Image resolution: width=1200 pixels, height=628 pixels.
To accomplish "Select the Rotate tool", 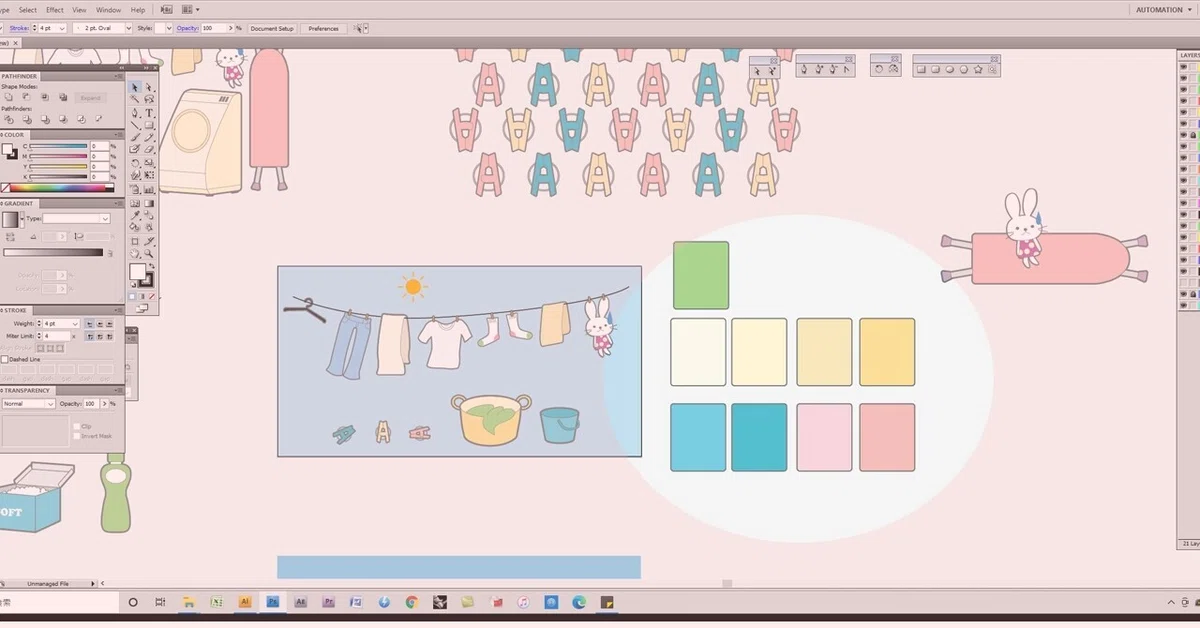I will (x=135, y=163).
